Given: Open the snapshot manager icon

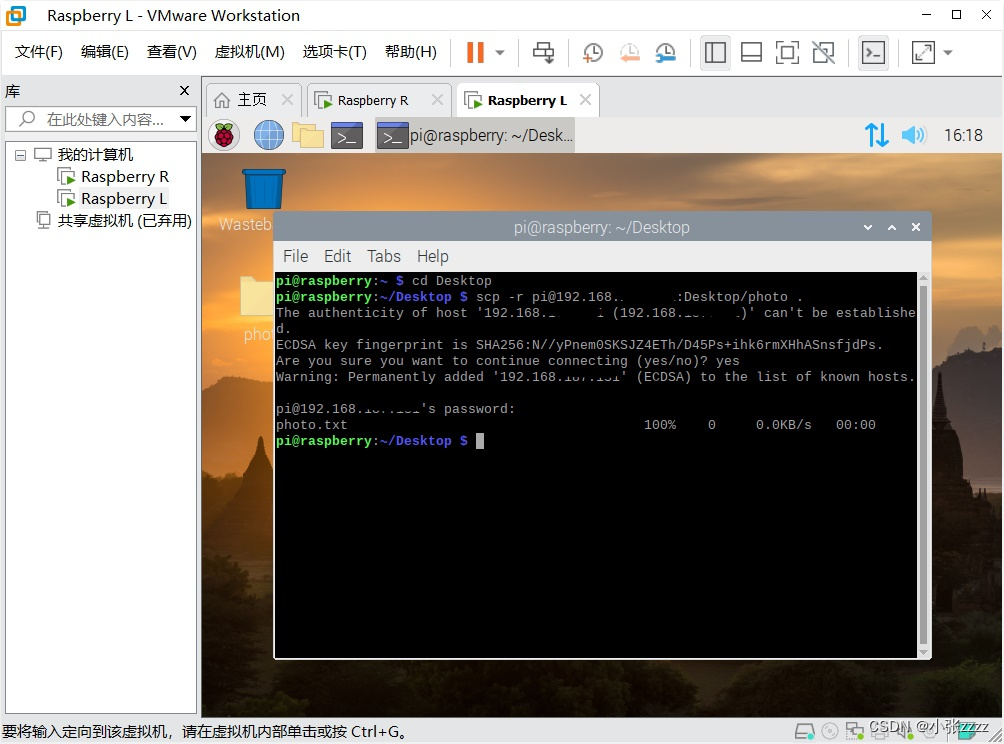Looking at the screenshot, I should [x=664, y=52].
